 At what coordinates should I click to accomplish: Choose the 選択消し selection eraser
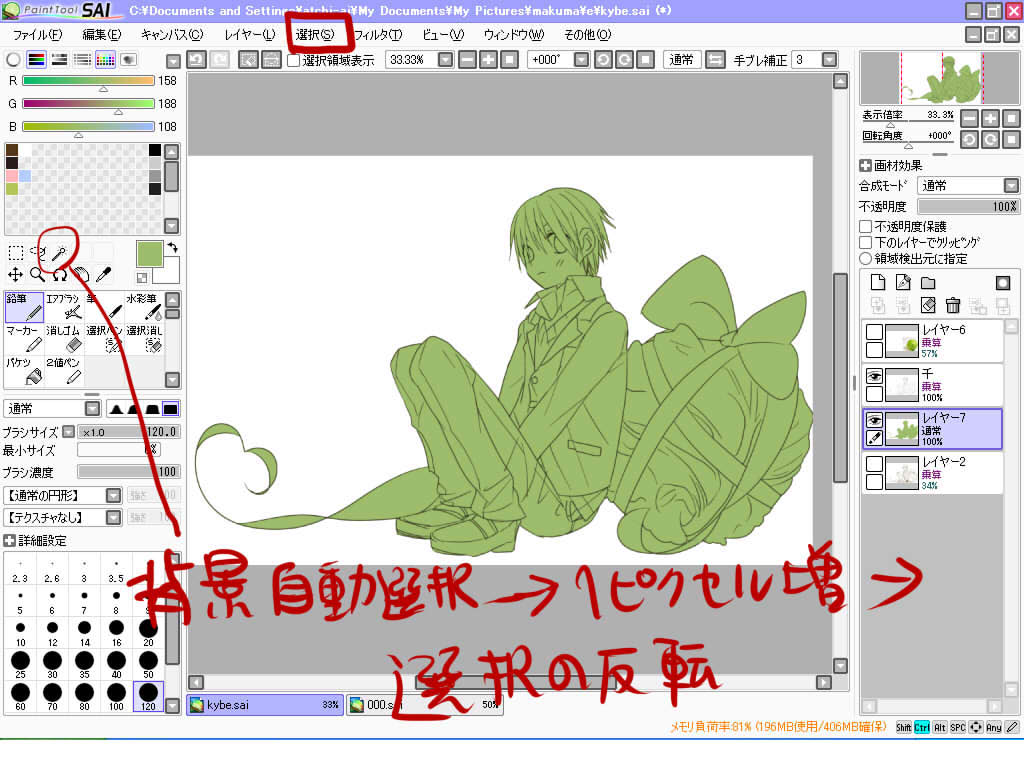click(x=144, y=339)
